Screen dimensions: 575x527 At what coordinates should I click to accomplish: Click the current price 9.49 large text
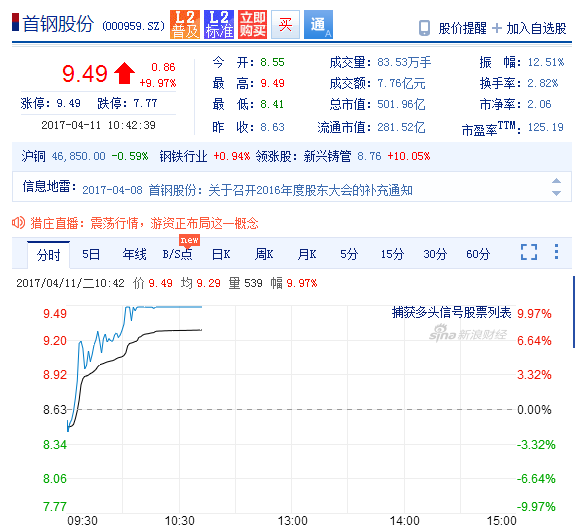tap(85, 74)
